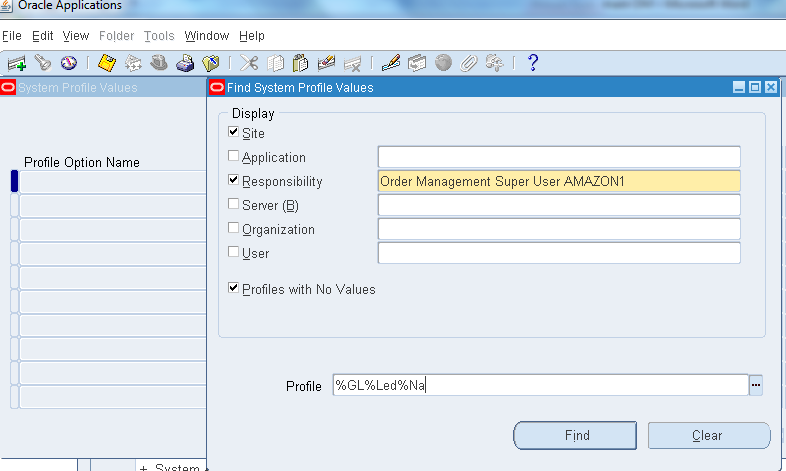
Task: Click the Profile Option Name column header
Action: (82, 162)
